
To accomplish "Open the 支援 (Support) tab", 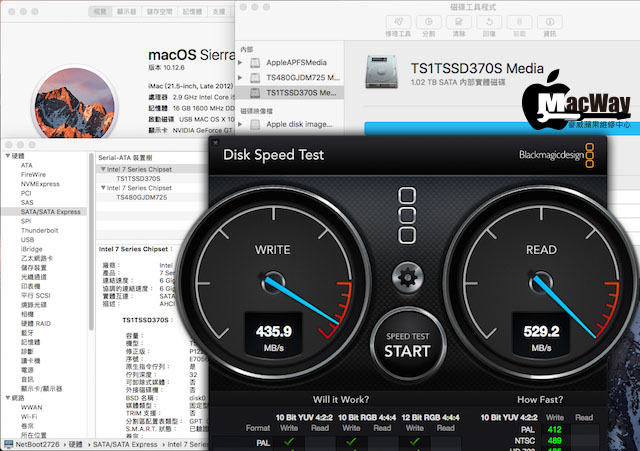I will point(219,11).
